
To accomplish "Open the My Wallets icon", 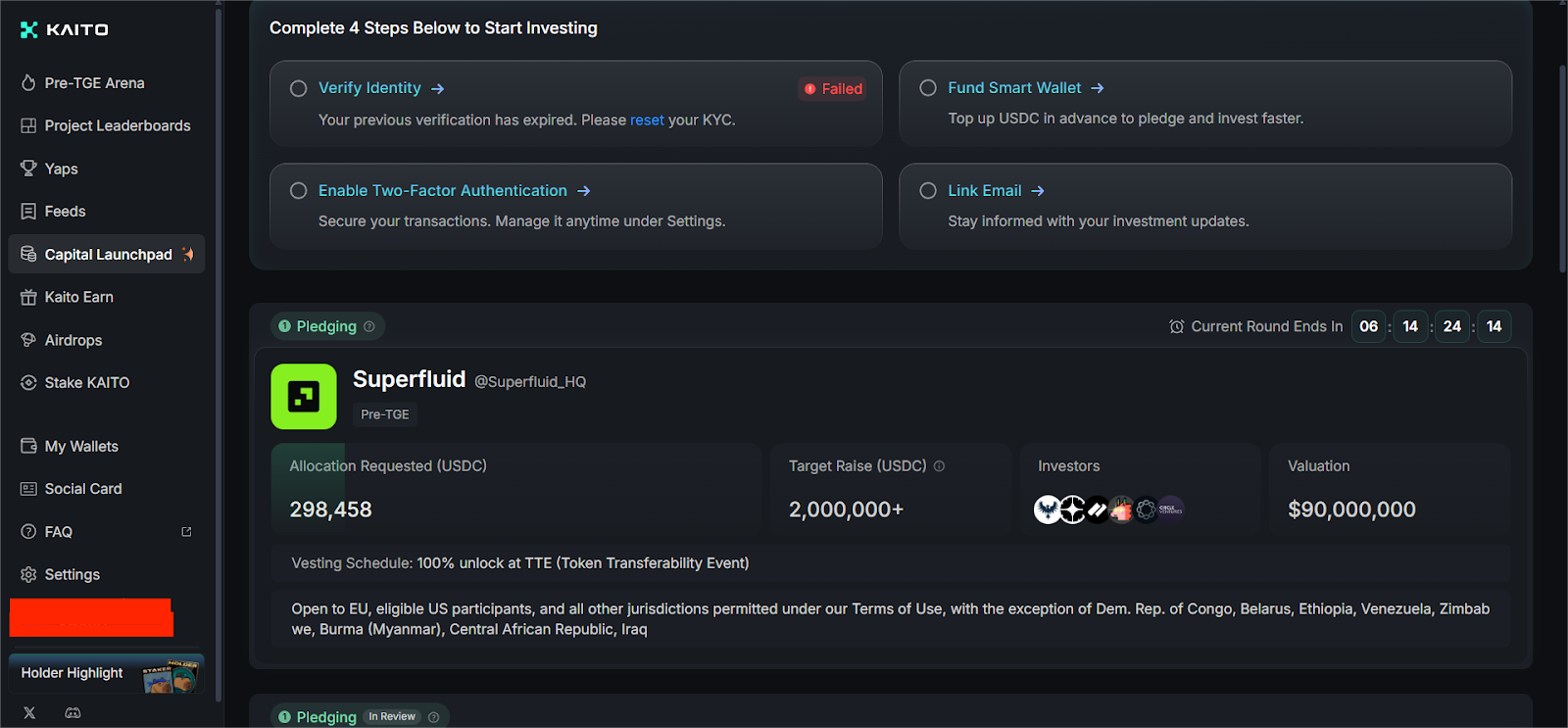I will pos(28,445).
